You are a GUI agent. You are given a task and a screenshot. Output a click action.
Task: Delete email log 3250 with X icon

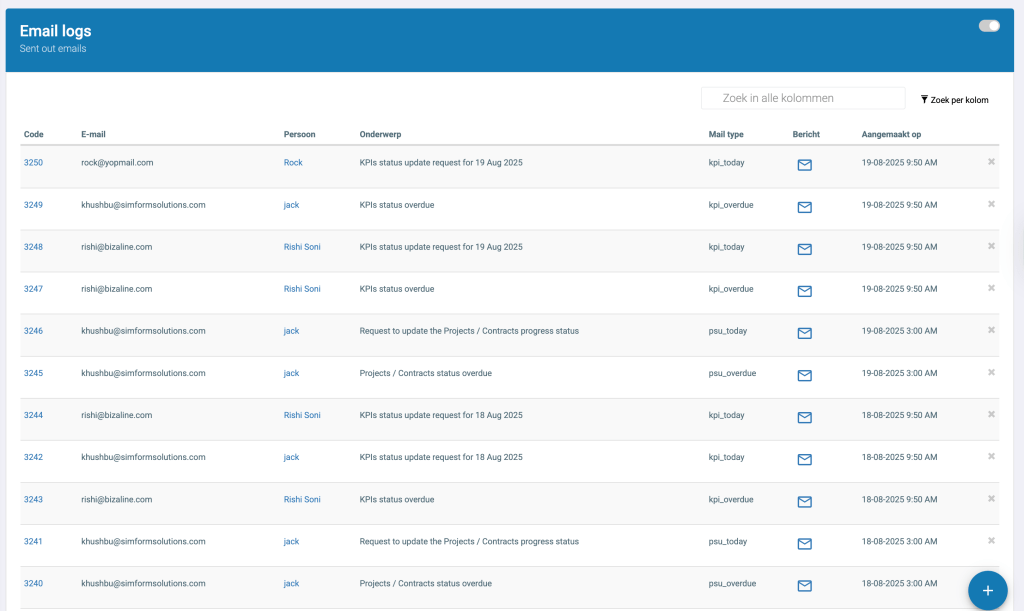pos(991,162)
